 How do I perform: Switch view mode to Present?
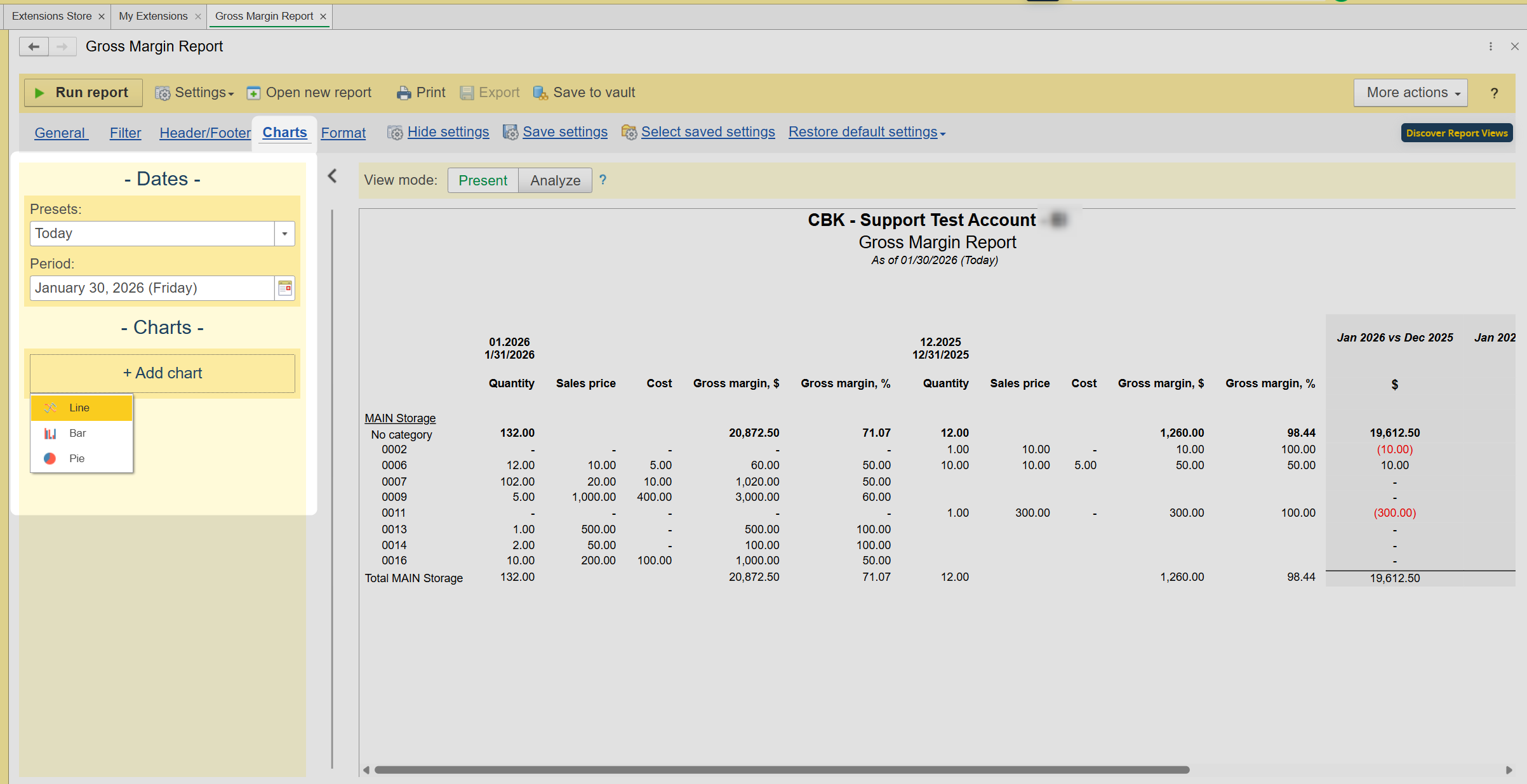[483, 180]
